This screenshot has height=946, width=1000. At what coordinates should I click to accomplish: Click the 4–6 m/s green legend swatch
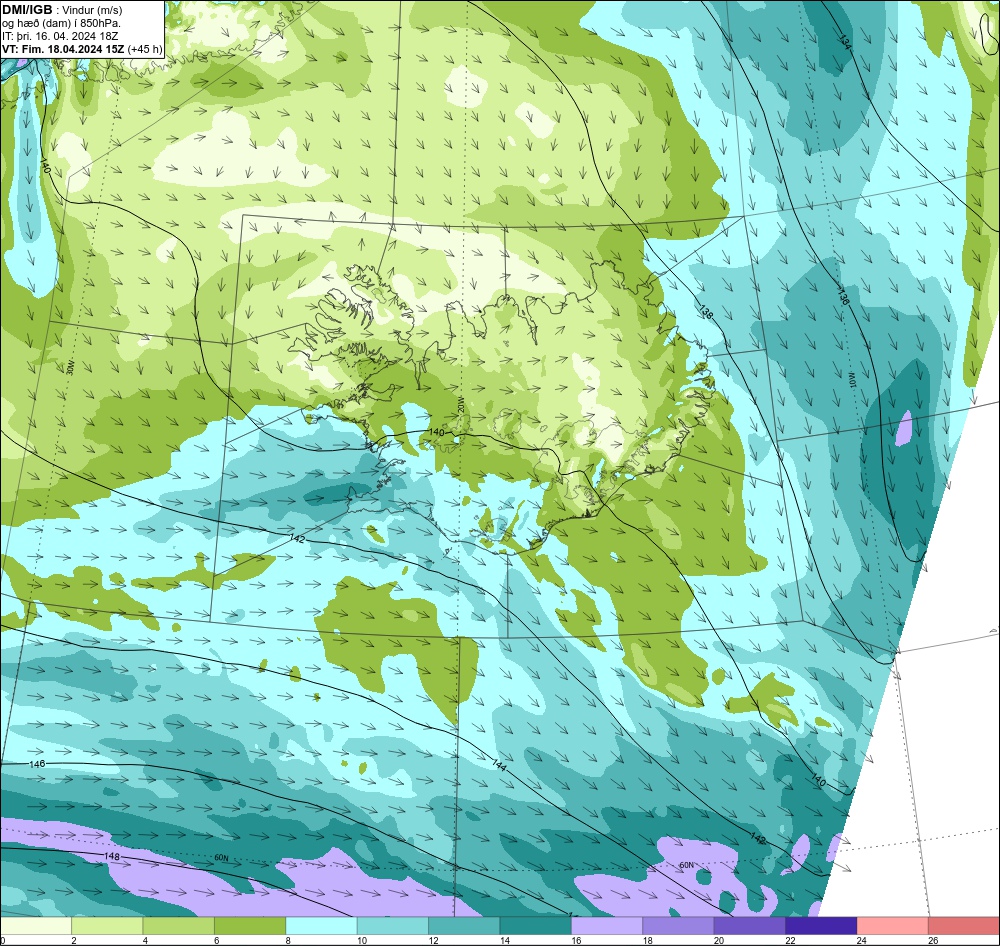[179, 925]
